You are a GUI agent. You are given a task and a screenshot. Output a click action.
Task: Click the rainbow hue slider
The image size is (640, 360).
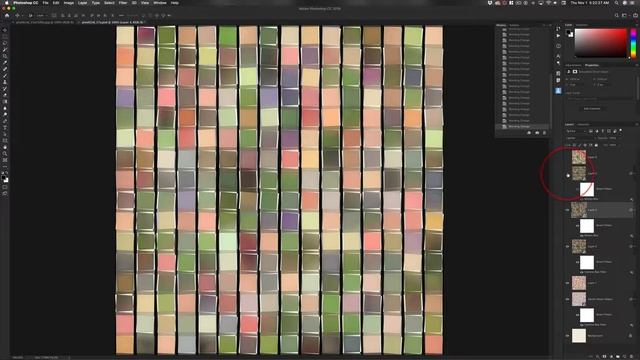click(633, 42)
